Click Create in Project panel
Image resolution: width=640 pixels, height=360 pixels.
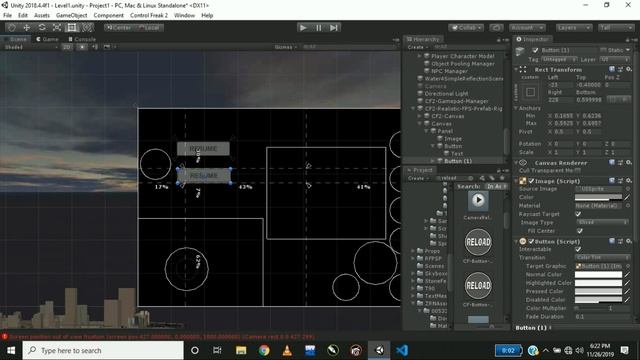click(417, 178)
